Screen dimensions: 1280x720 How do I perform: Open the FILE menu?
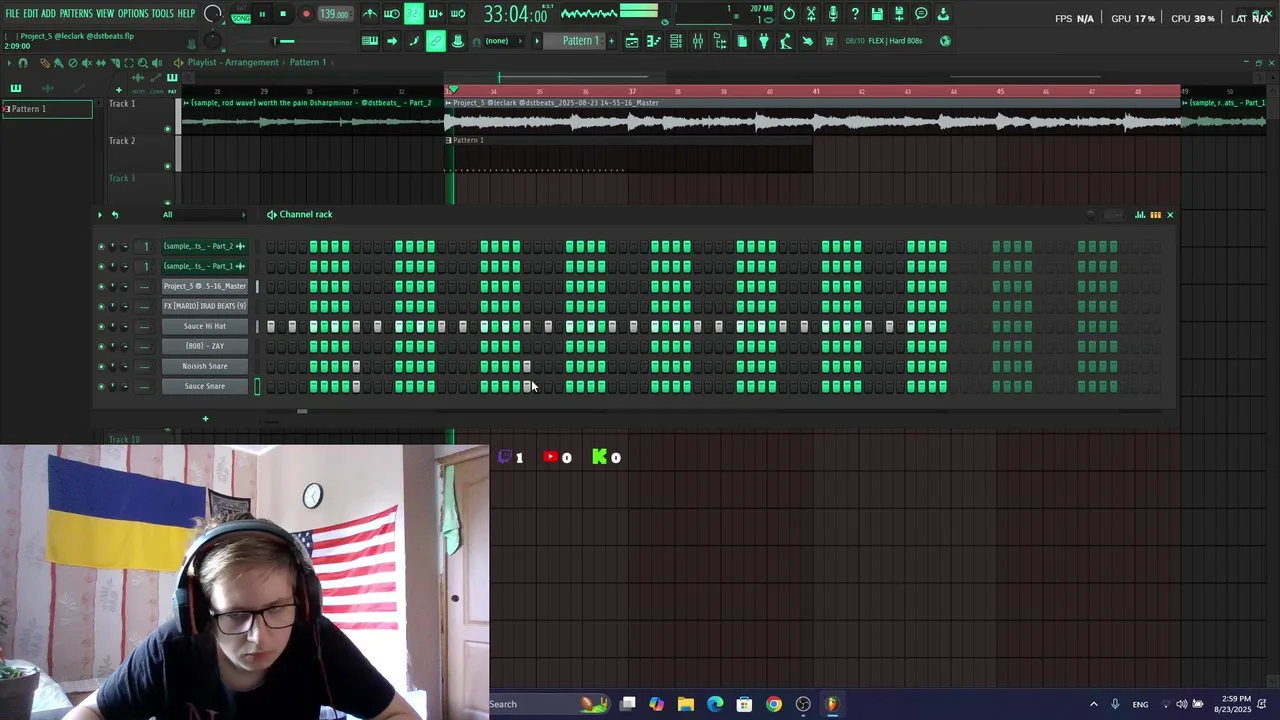[12, 14]
